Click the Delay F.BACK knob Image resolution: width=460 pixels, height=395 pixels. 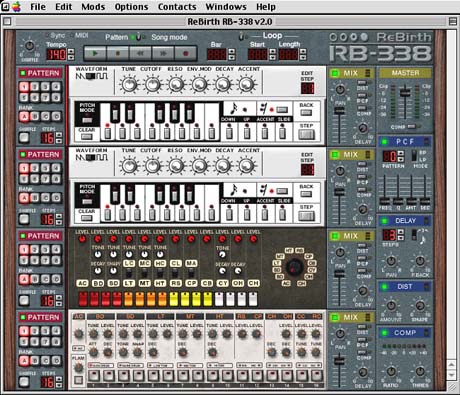[420, 261]
